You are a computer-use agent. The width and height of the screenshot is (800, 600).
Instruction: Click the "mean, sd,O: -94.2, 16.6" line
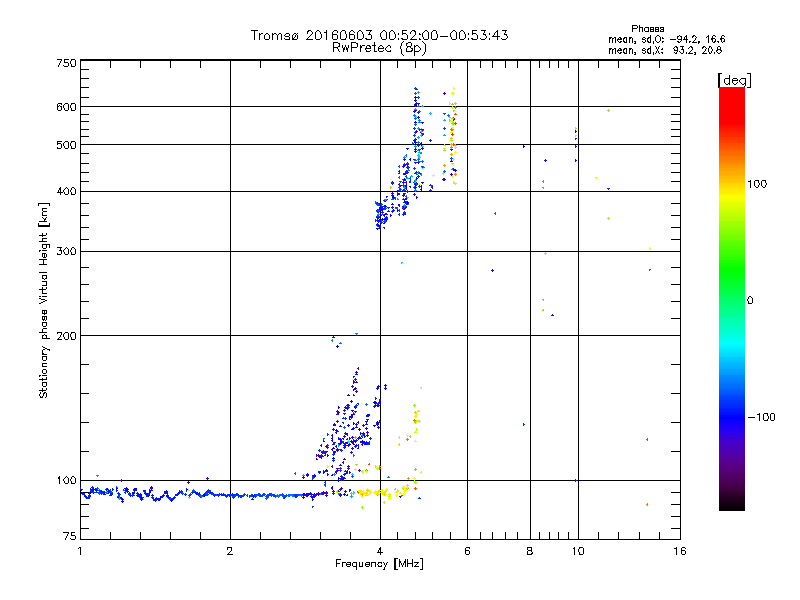[666, 39]
